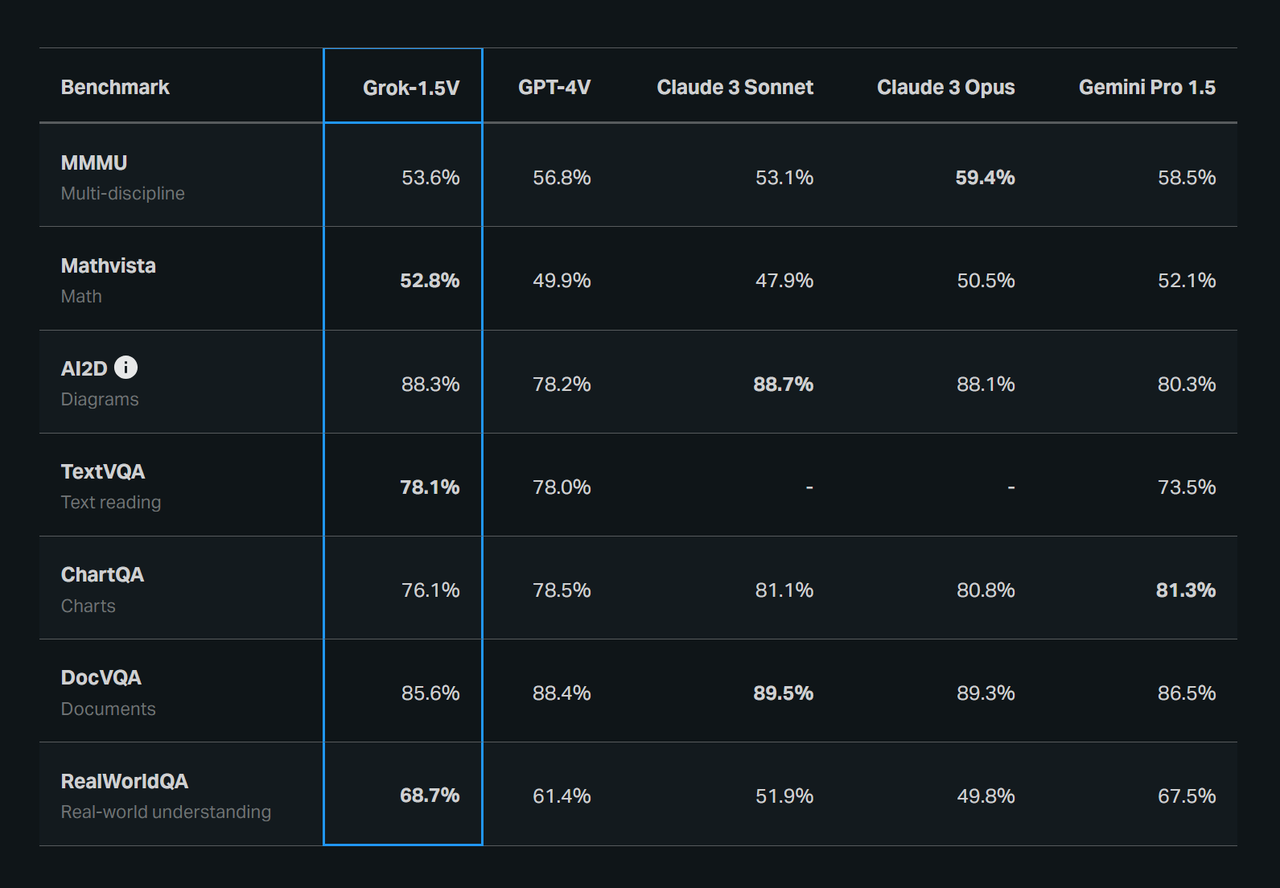Click the Gemini Pro 1.5 column header
1280x888 pixels.
point(1147,87)
